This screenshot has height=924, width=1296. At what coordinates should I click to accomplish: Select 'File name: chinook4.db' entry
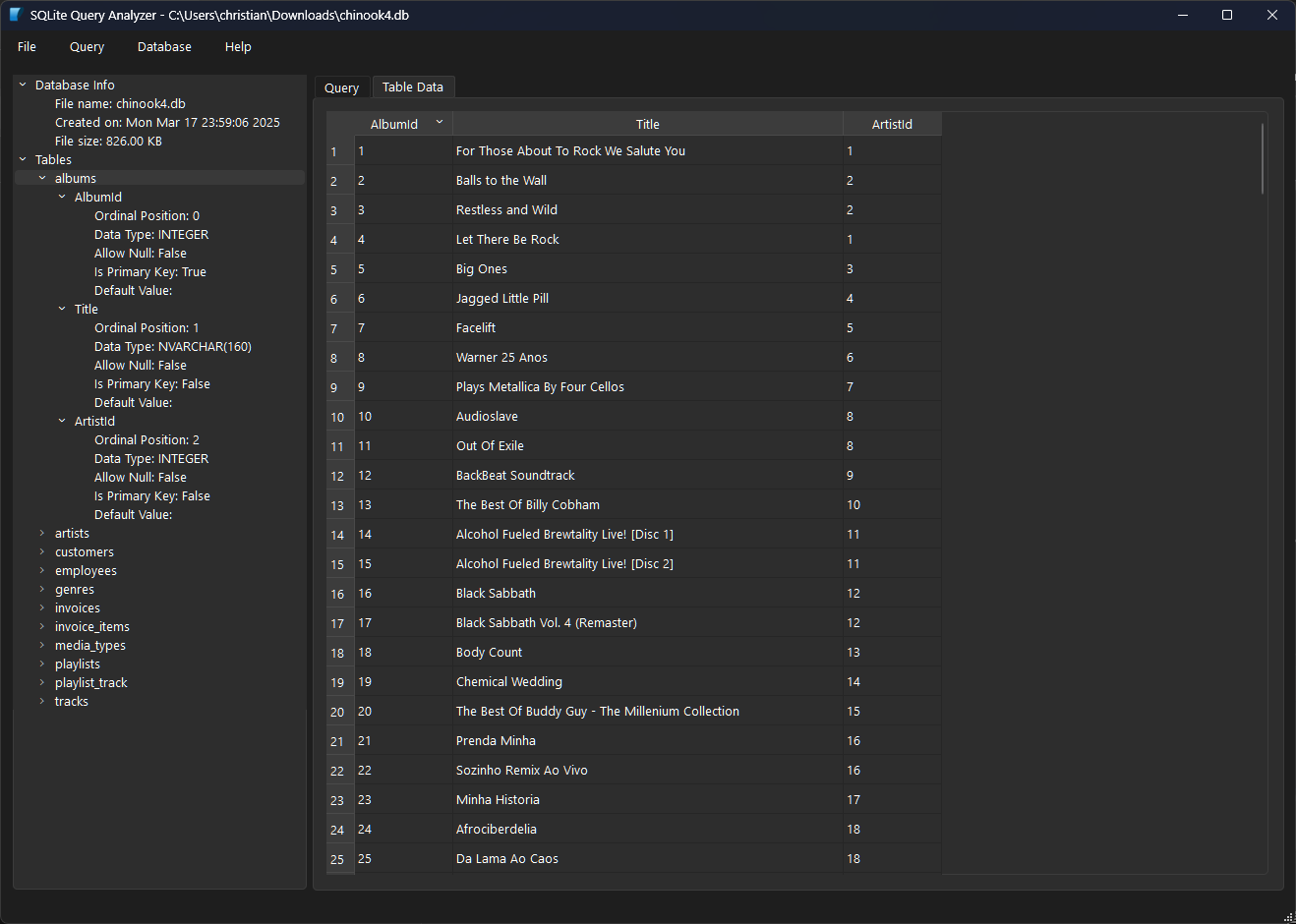pyautogui.click(x=120, y=103)
